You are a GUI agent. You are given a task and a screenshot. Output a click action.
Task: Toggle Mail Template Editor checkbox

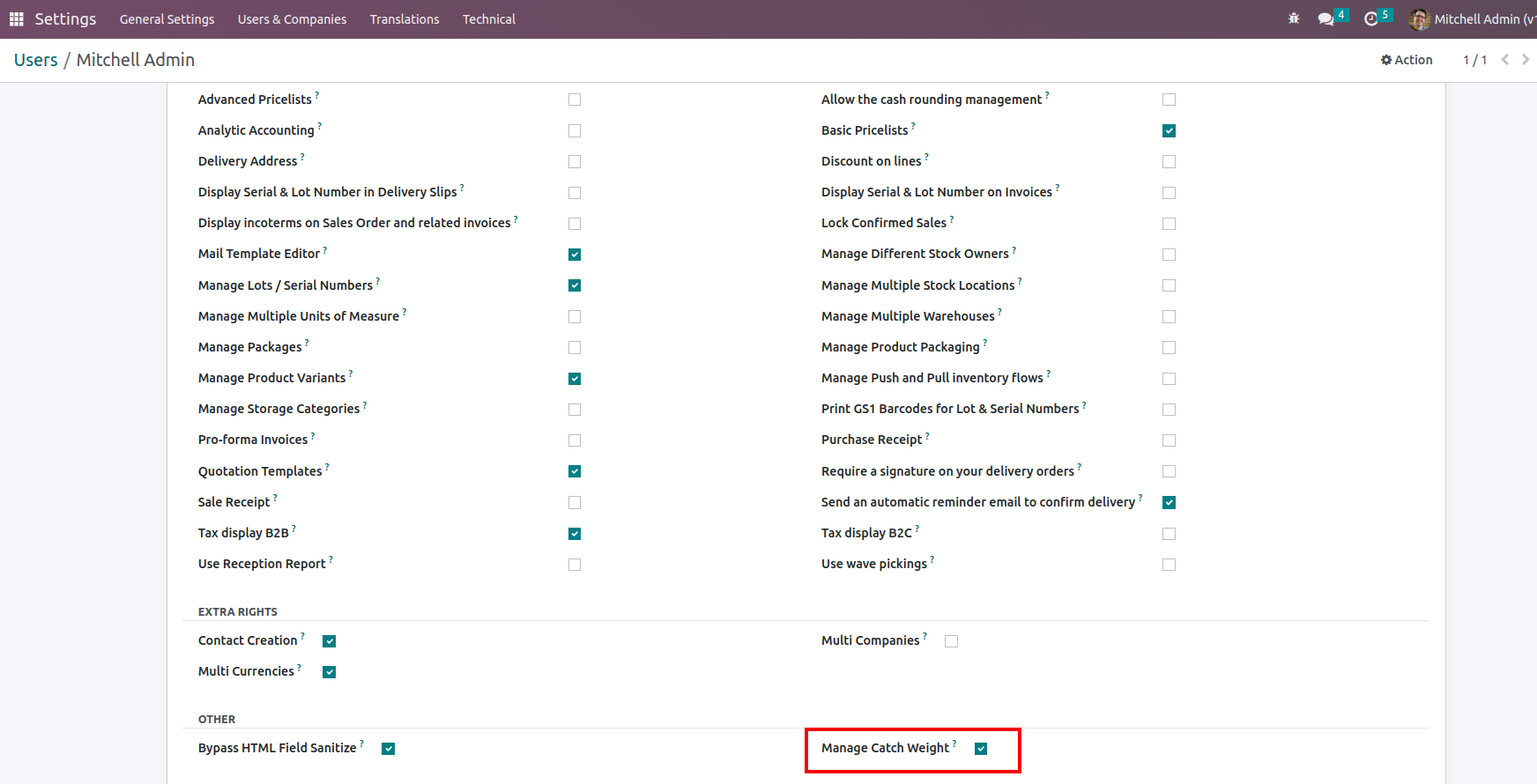[x=575, y=255]
